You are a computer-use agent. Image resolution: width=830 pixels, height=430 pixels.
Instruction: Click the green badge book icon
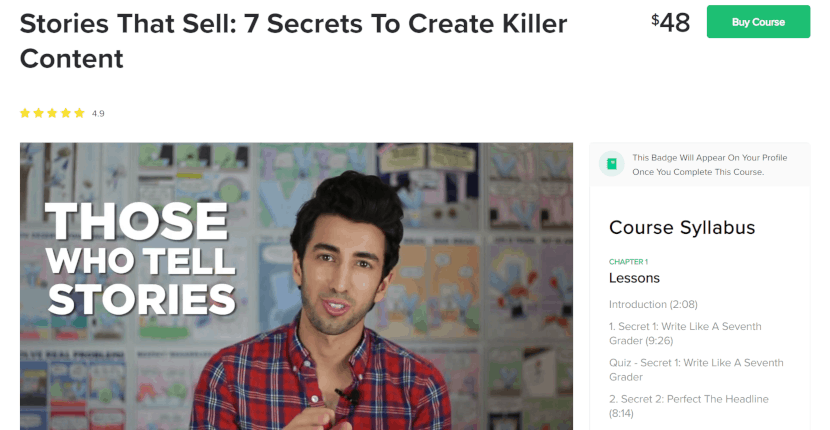(x=611, y=164)
